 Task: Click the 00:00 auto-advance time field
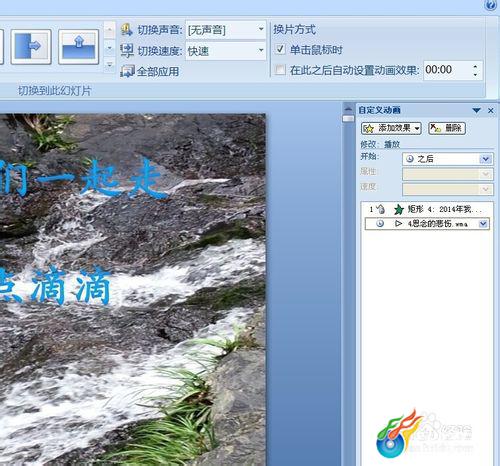[x=447, y=70]
